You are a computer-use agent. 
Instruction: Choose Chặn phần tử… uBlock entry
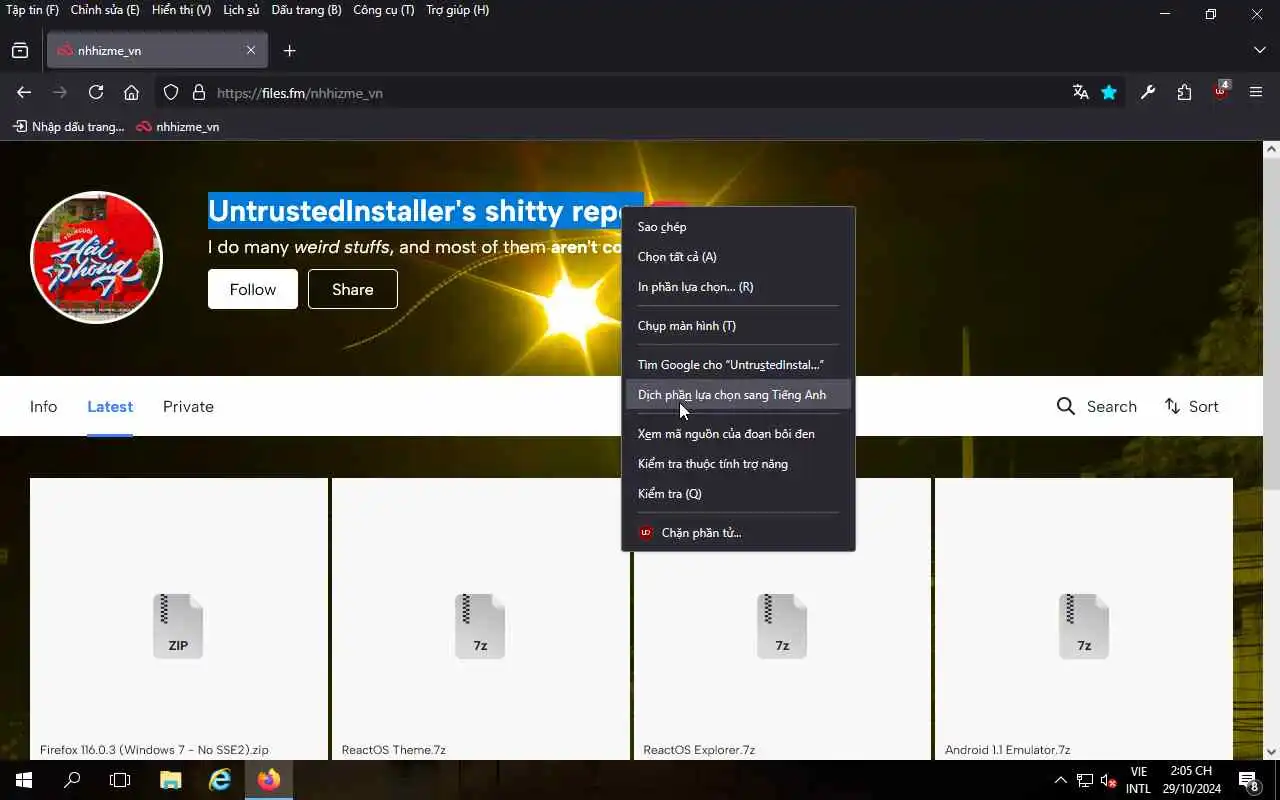(x=738, y=533)
